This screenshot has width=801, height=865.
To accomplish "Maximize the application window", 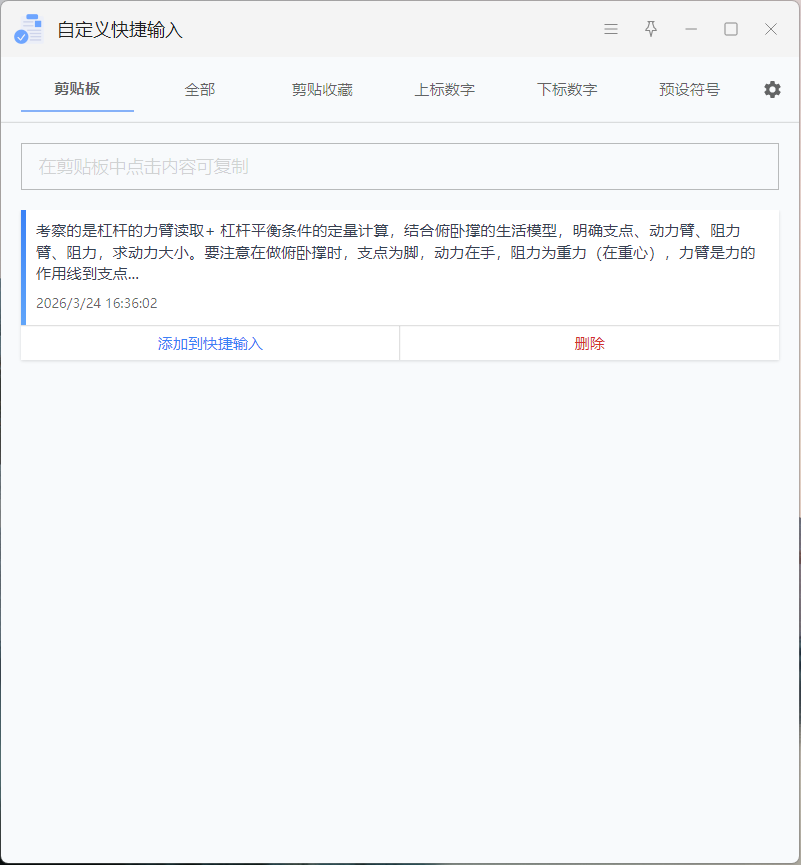I will tap(731, 30).
